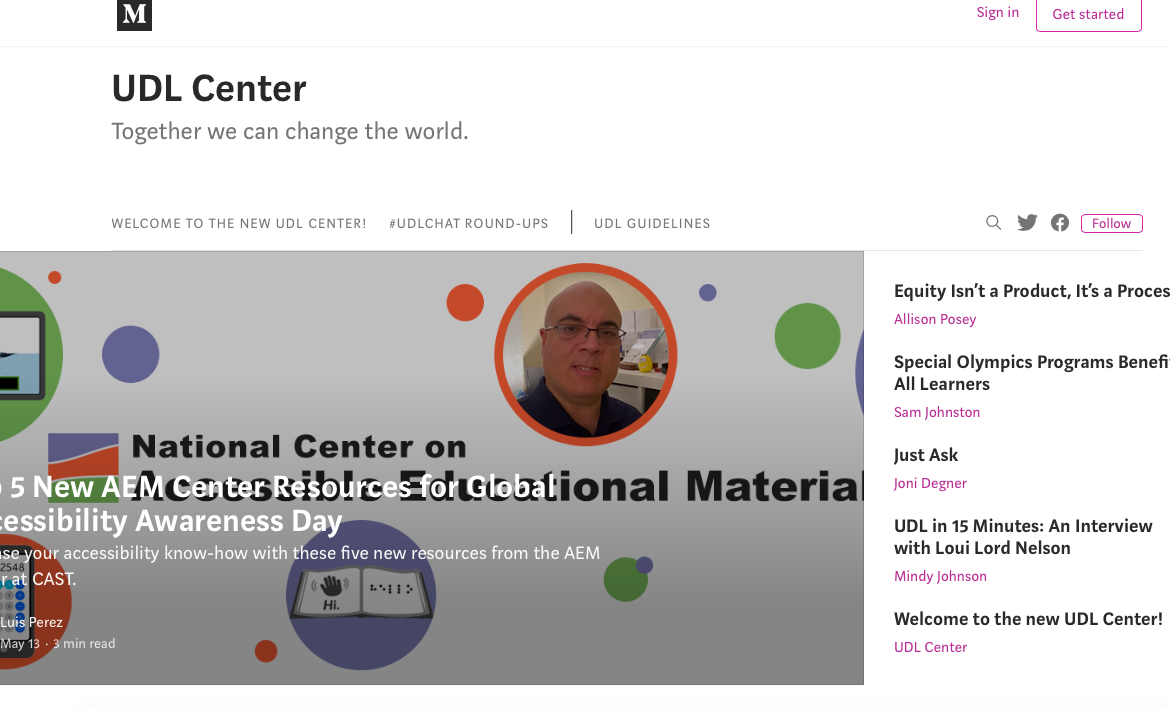Open UDL Center's Facebook icon
This screenshot has width=1170, height=709.
click(x=1060, y=222)
